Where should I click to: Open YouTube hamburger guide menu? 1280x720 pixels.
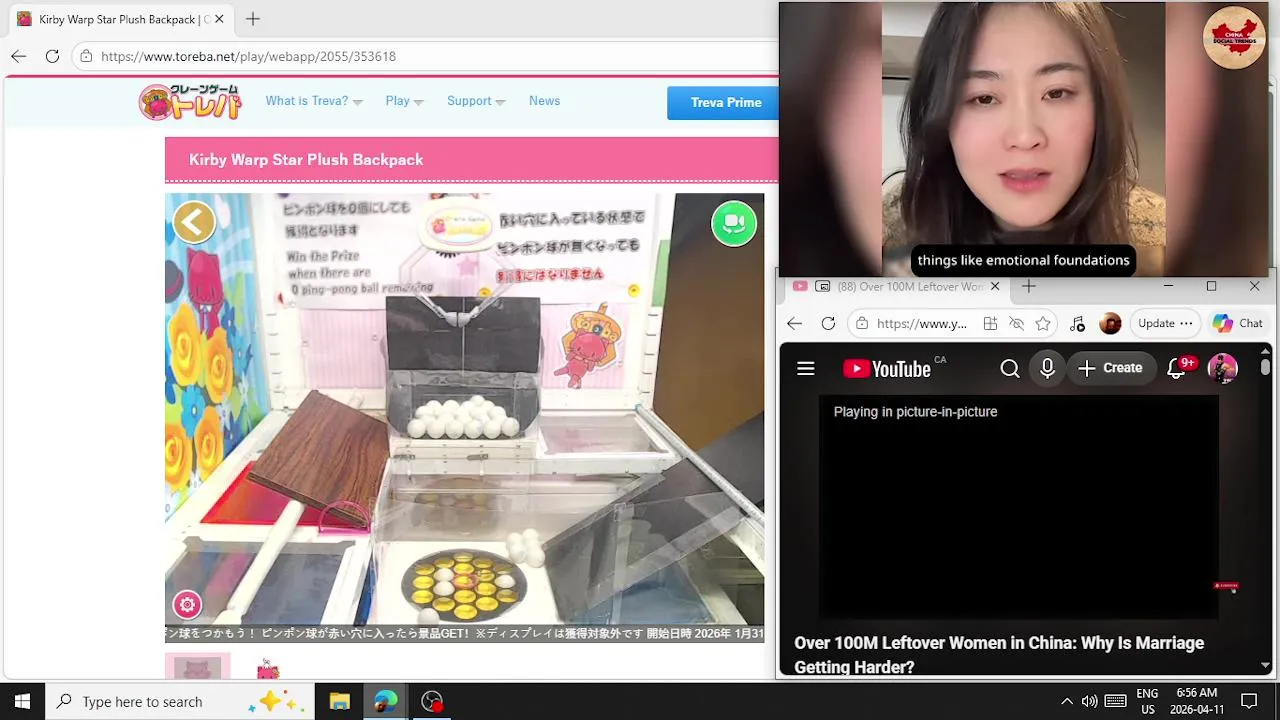pyautogui.click(x=805, y=369)
